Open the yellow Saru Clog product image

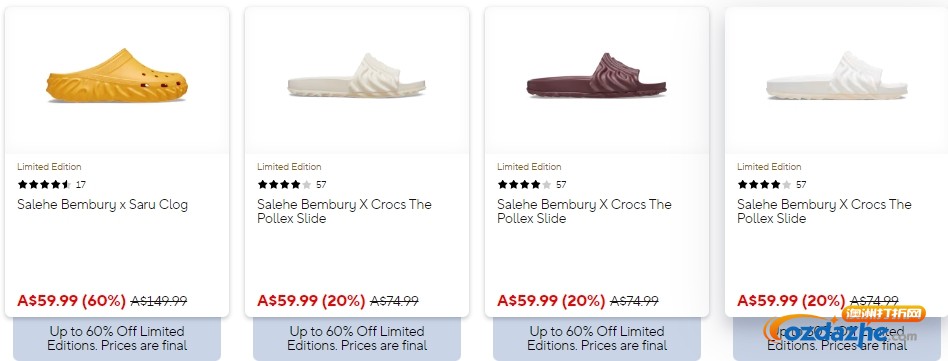[x=117, y=76]
